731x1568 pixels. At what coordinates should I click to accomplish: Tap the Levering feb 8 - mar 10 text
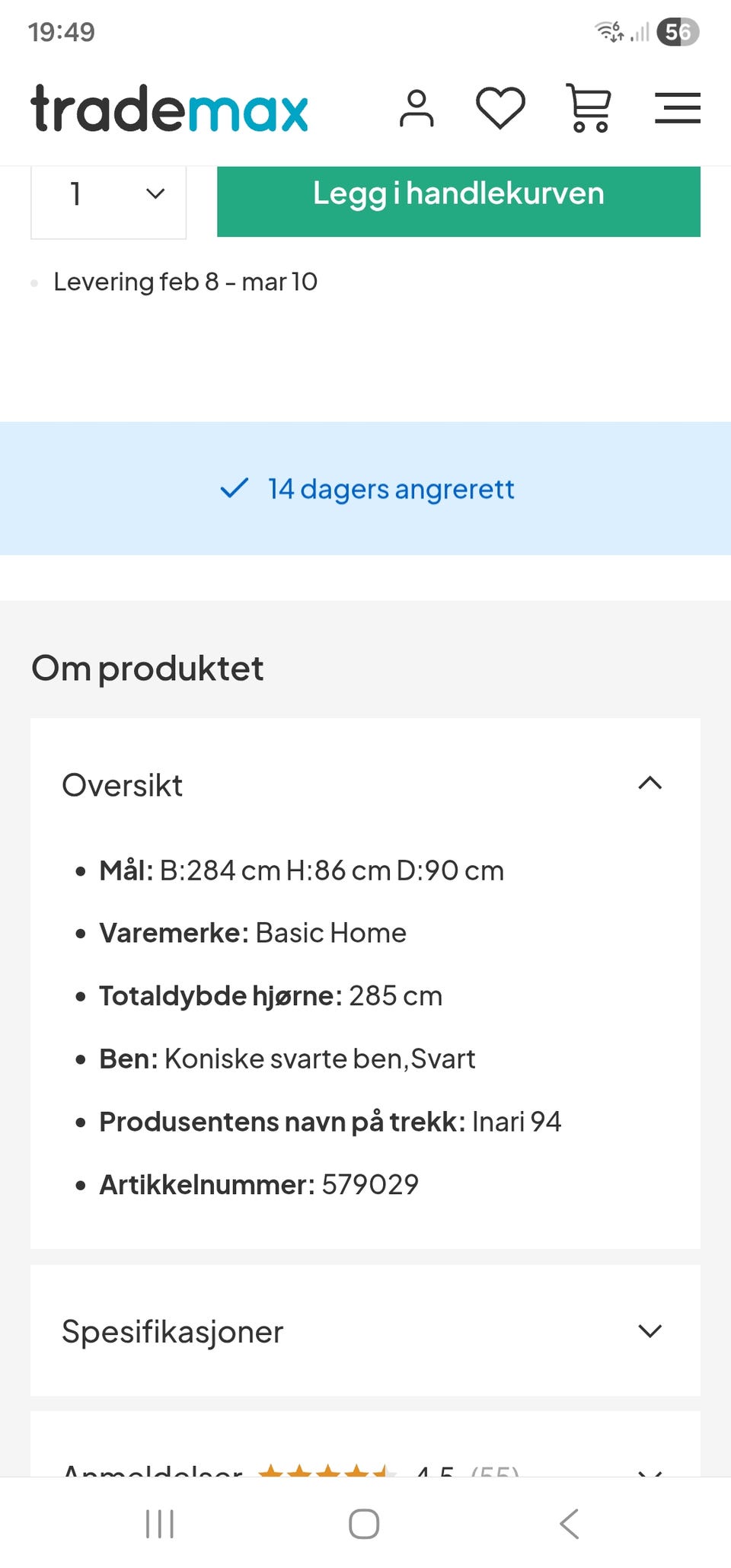pos(185,282)
